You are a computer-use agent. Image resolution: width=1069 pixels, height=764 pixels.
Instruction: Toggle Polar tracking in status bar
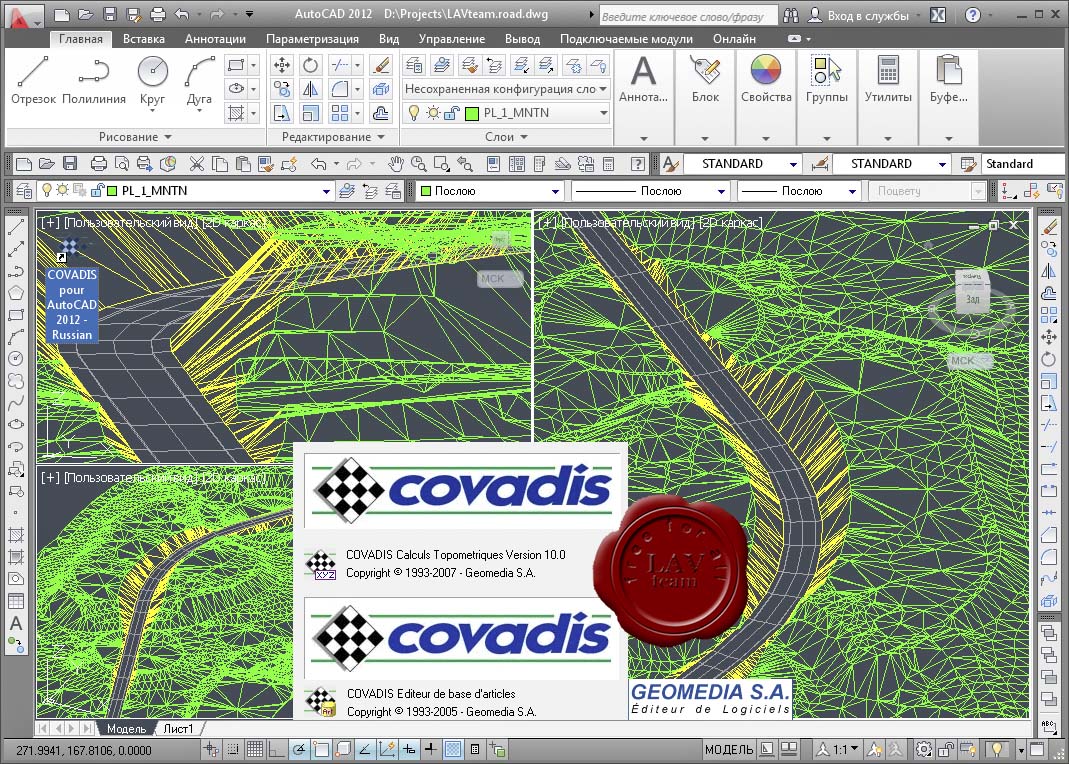click(299, 750)
